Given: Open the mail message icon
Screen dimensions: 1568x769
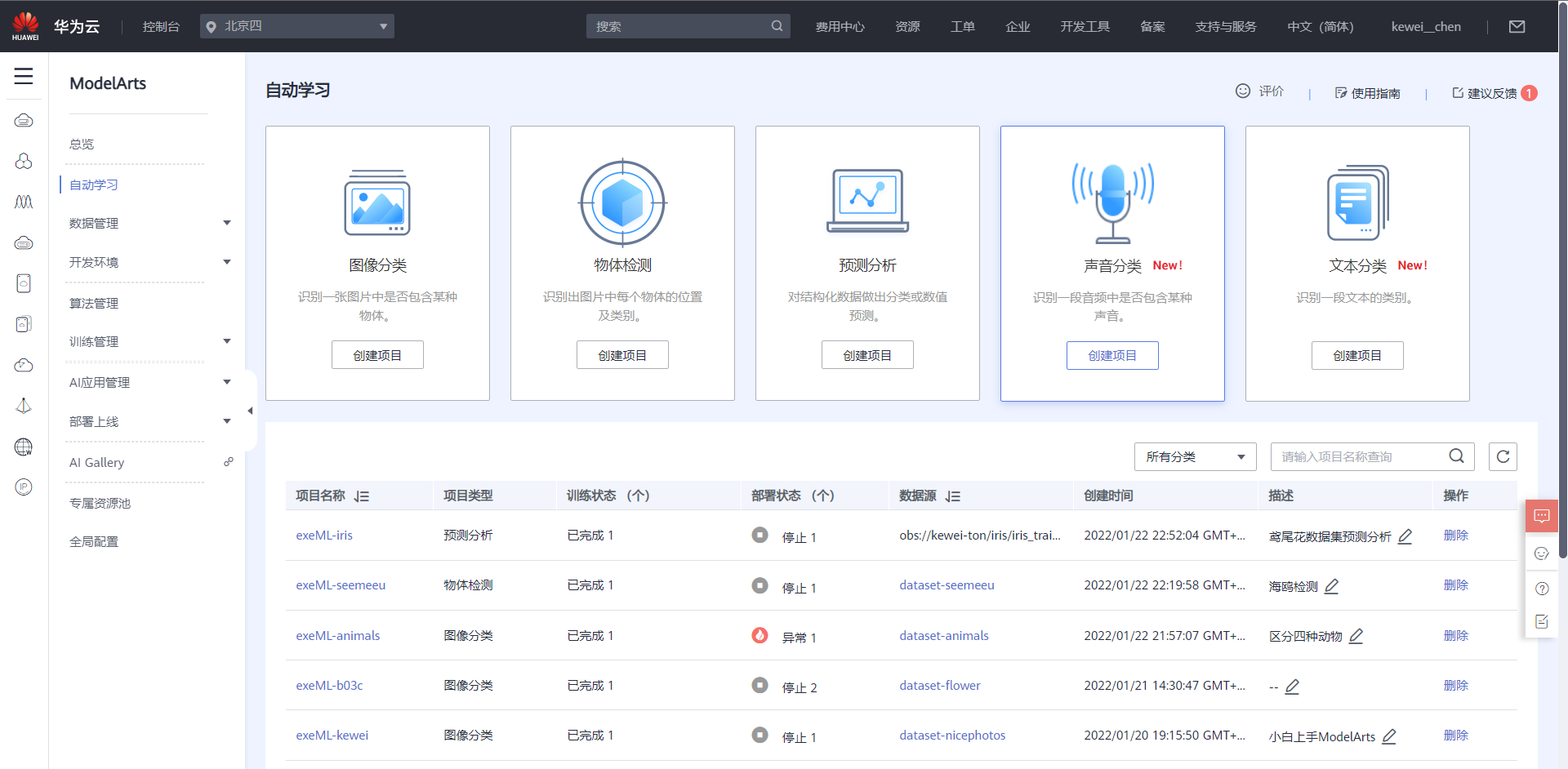Looking at the screenshot, I should [x=1517, y=26].
